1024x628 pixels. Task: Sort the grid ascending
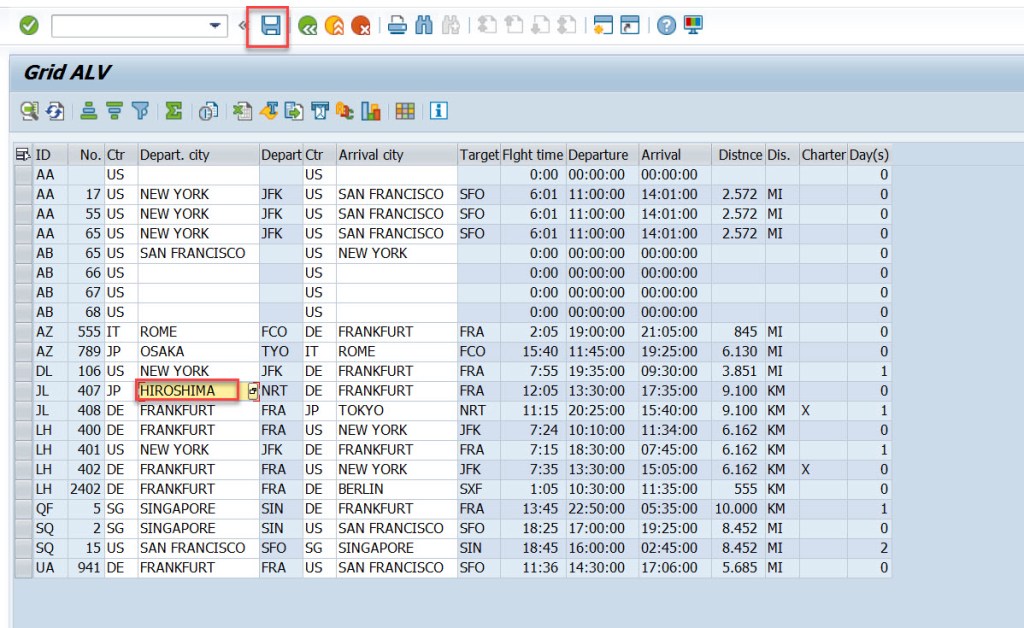tap(87, 112)
